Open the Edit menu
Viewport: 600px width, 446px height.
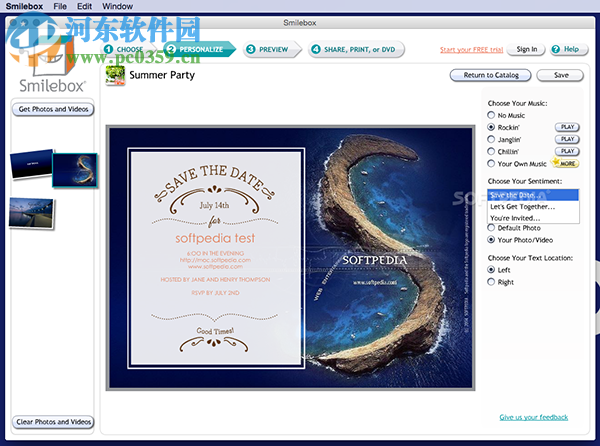tap(84, 6)
